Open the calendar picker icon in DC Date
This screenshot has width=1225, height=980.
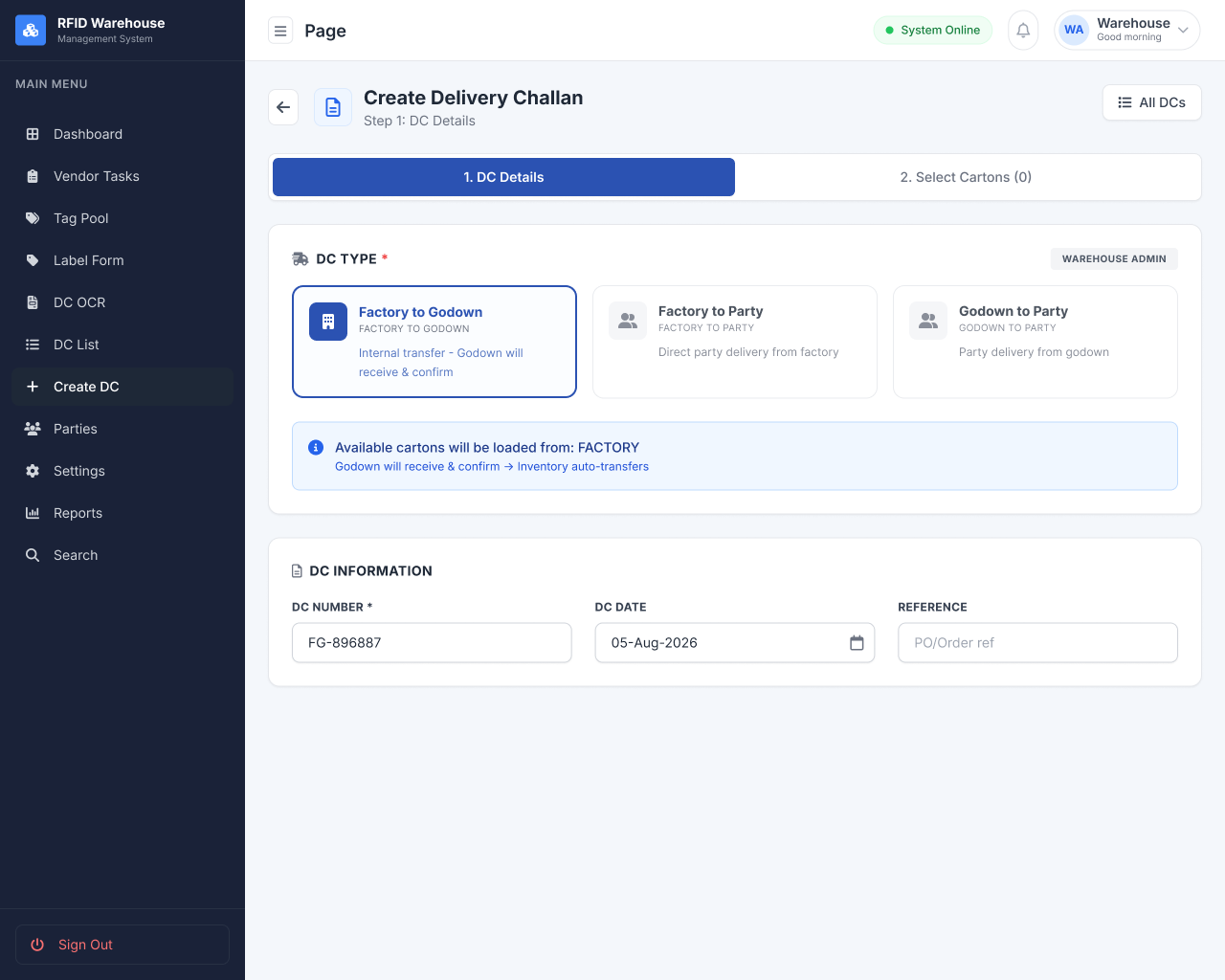tap(857, 643)
